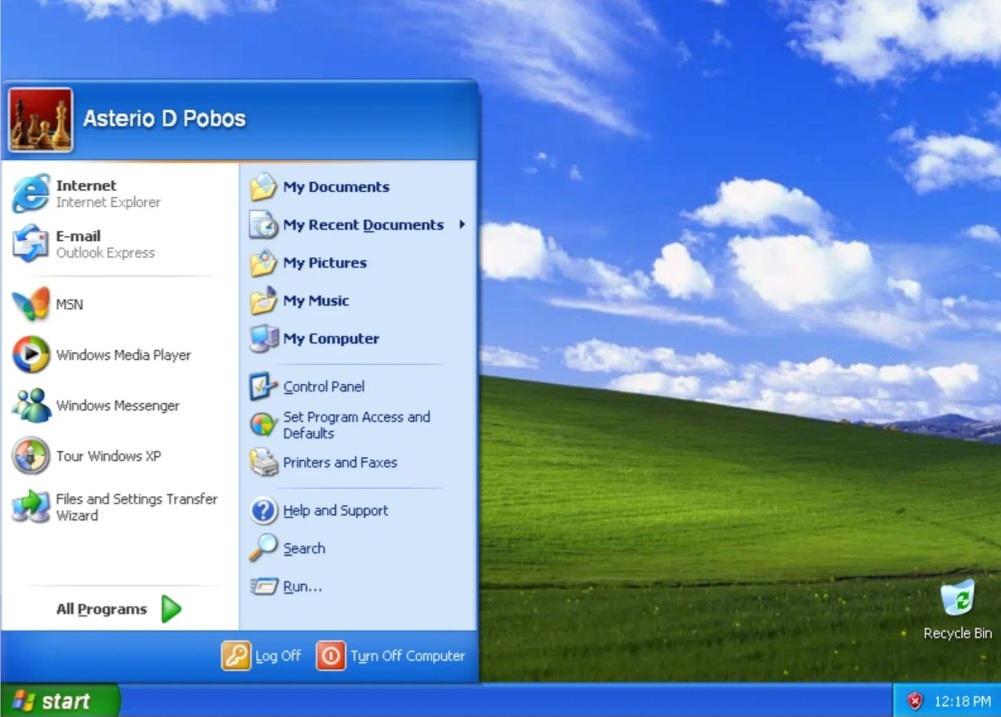1001x717 pixels.
Task: Choose the Control Panel menu text
Action: pyautogui.click(x=324, y=386)
